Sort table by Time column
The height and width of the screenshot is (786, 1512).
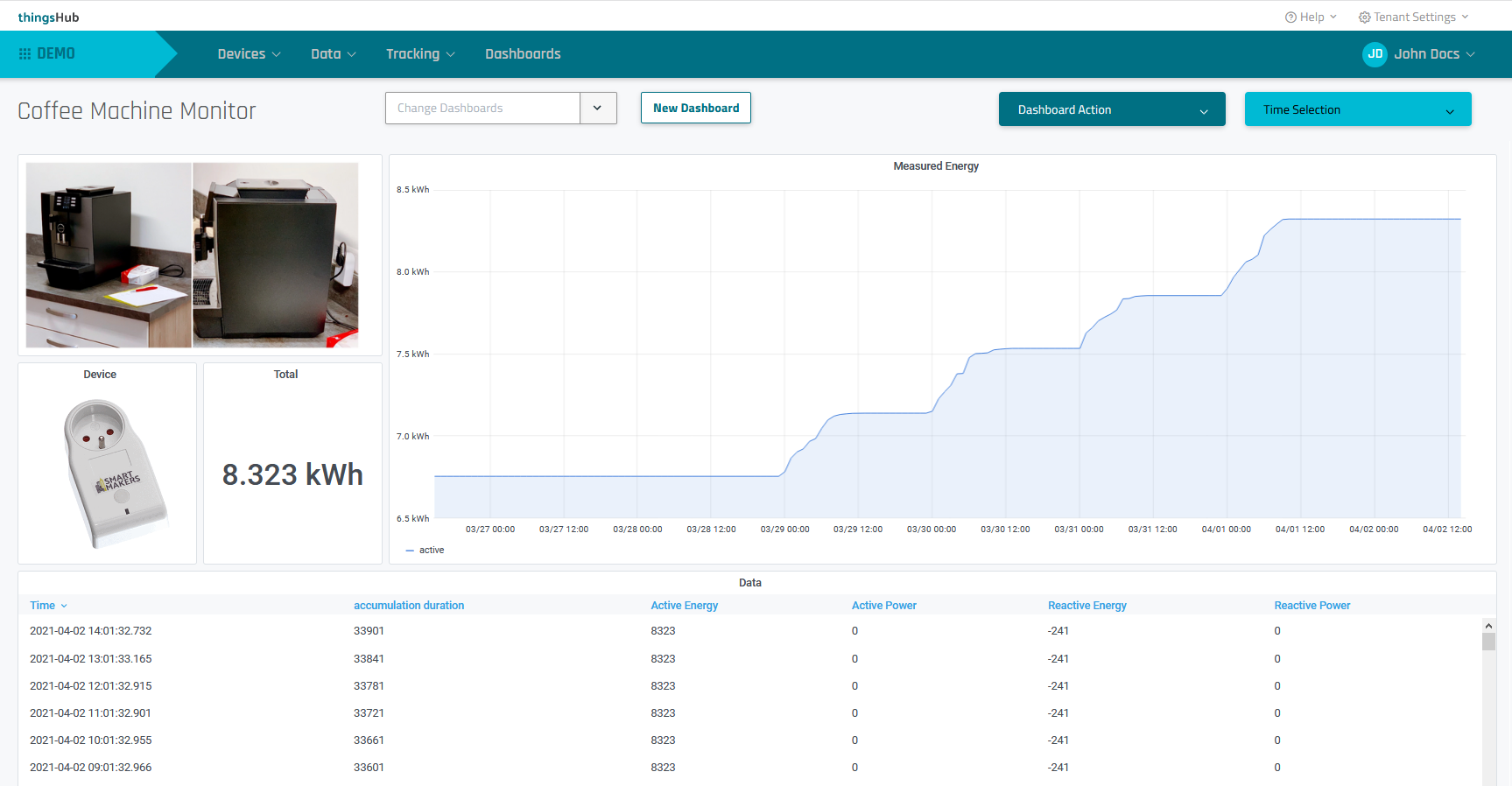point(43,606)
